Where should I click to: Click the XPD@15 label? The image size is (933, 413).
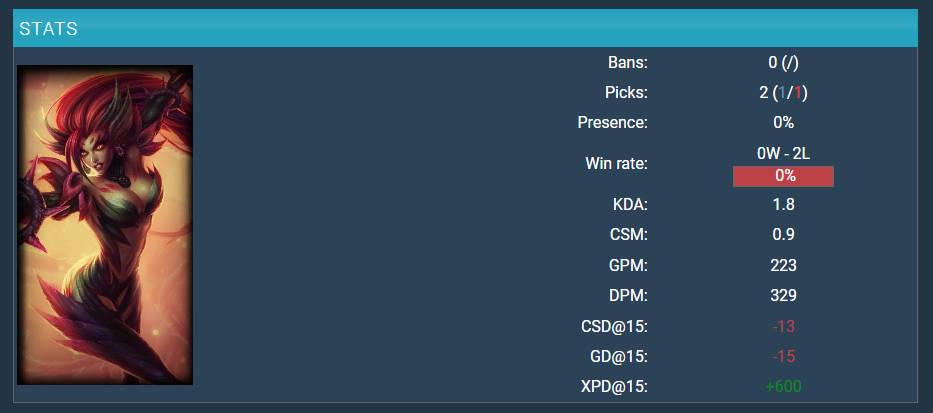pos(614,386)
